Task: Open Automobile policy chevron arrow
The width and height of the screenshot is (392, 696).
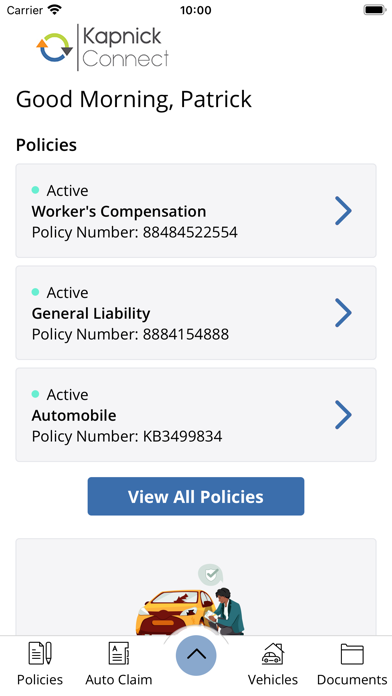Action: pos(343,415)
